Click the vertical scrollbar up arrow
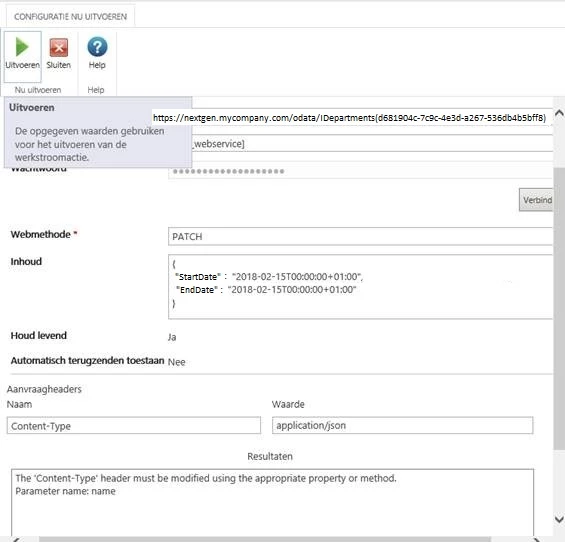This screenshot has height=542, width=565. 559,114
